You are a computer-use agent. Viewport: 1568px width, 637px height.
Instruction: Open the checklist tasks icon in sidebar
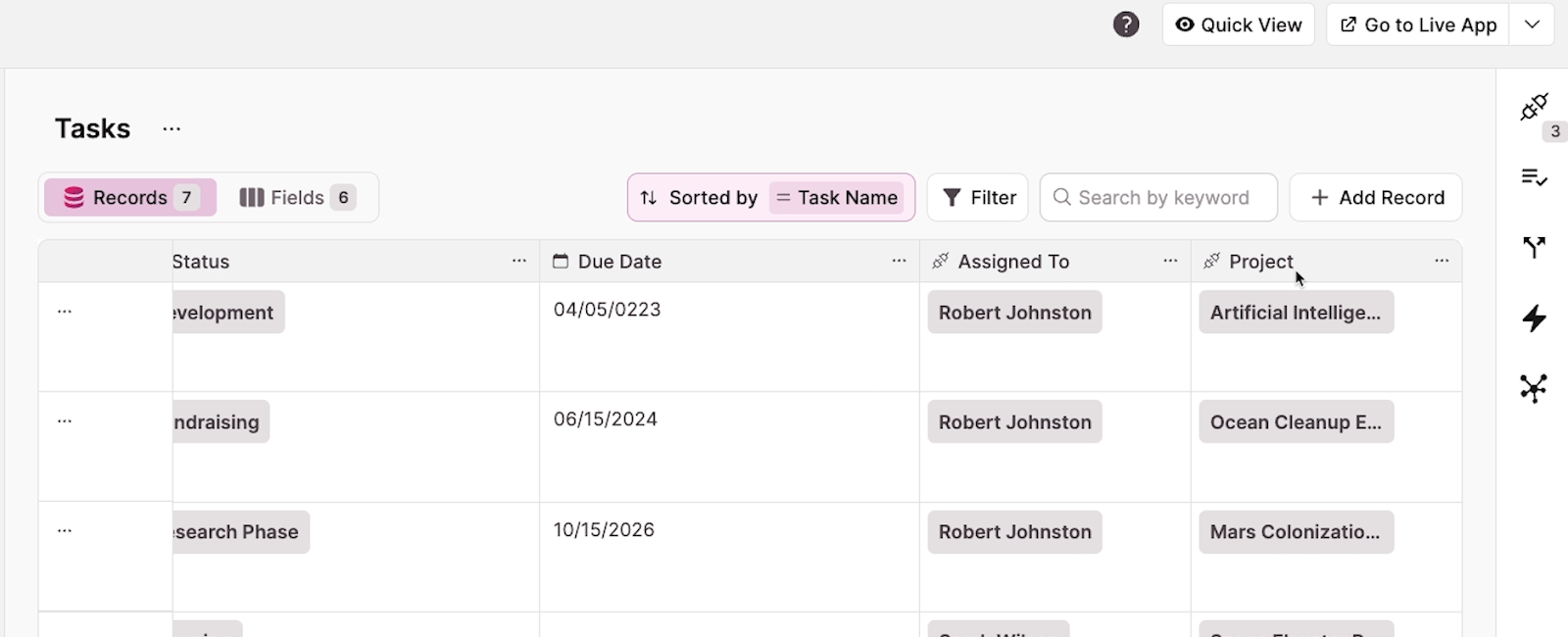coord(1534,177)
